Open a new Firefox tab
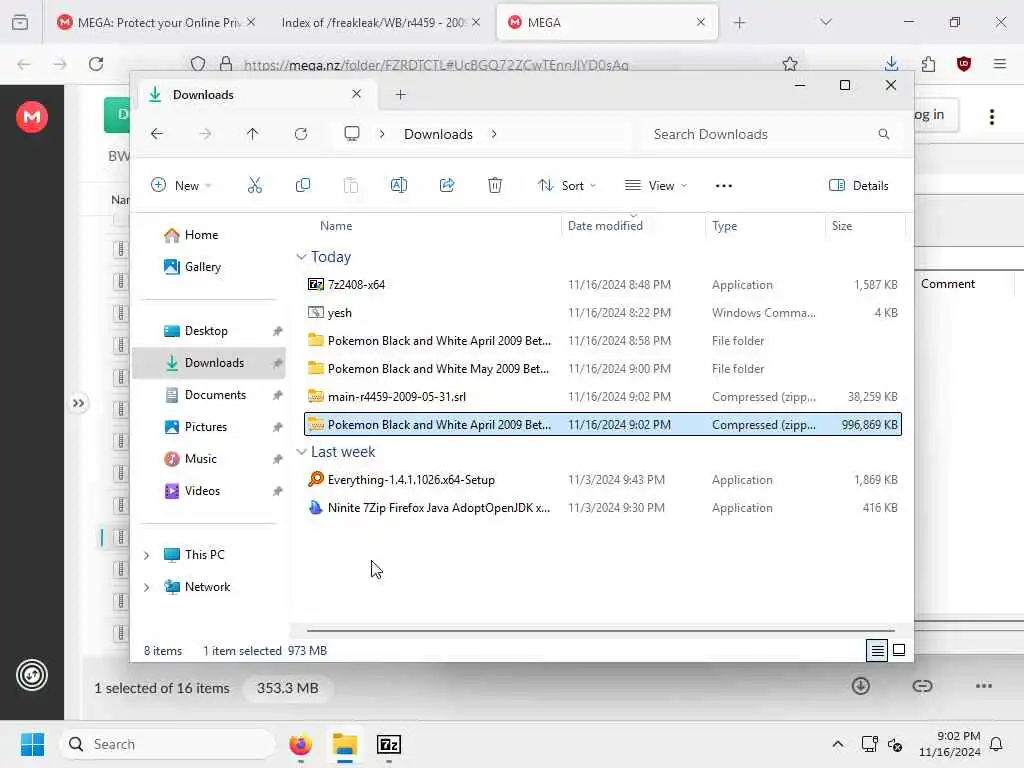1024x768 pixels. tap(739, 22)
